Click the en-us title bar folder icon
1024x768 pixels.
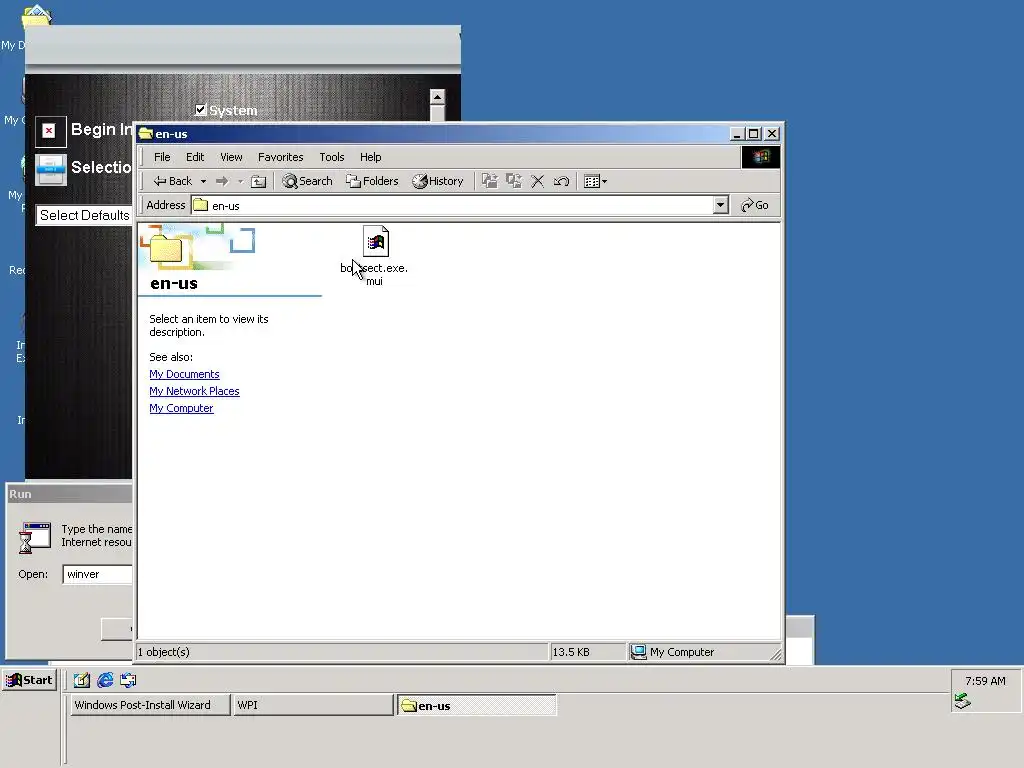(146, 133)
